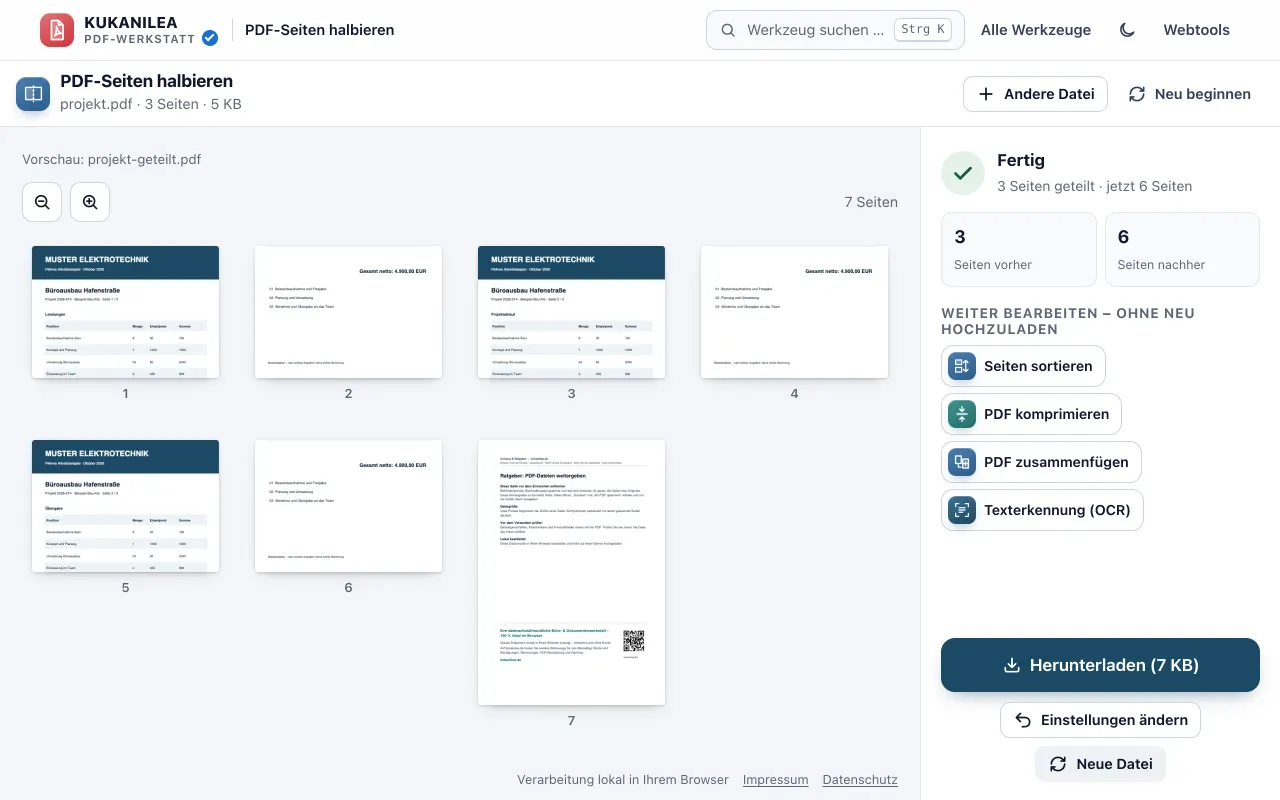
Task: Click the Strg K shortcut badge
Action: [923, 30]
